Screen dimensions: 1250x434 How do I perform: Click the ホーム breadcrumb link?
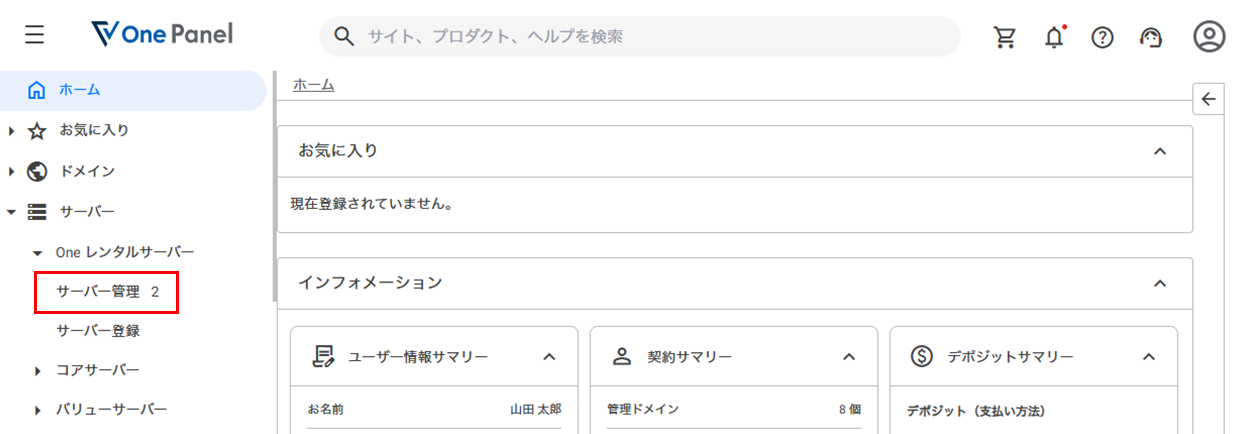313,85
